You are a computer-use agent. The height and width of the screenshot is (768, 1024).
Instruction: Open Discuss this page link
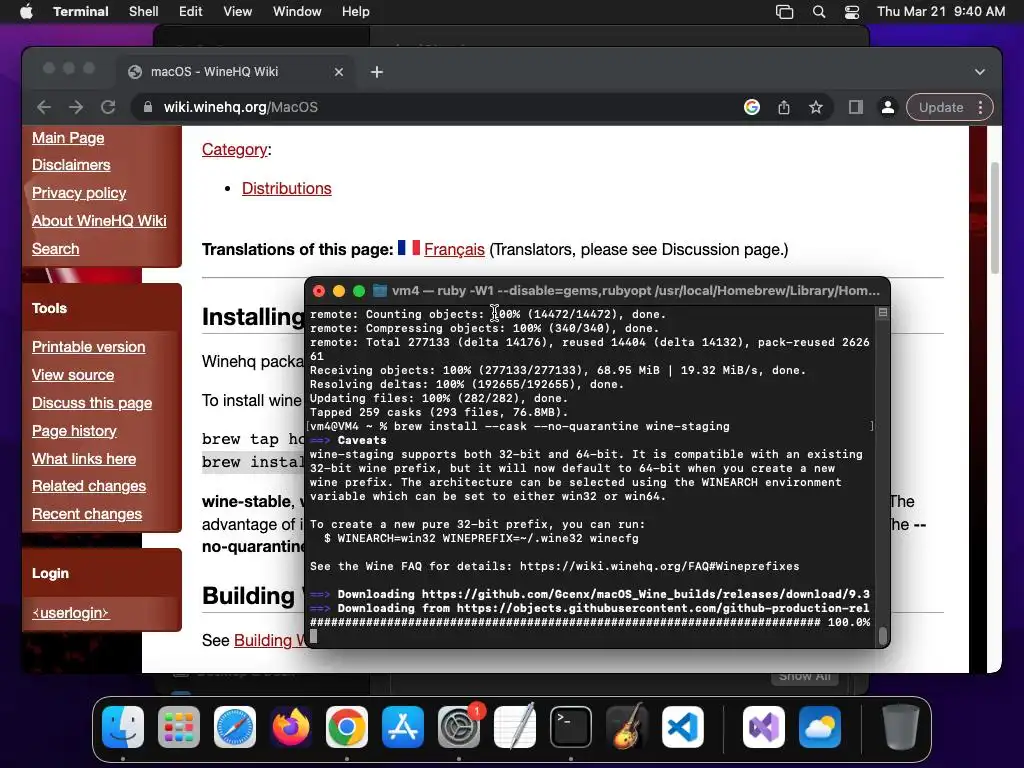coord(92,403)
